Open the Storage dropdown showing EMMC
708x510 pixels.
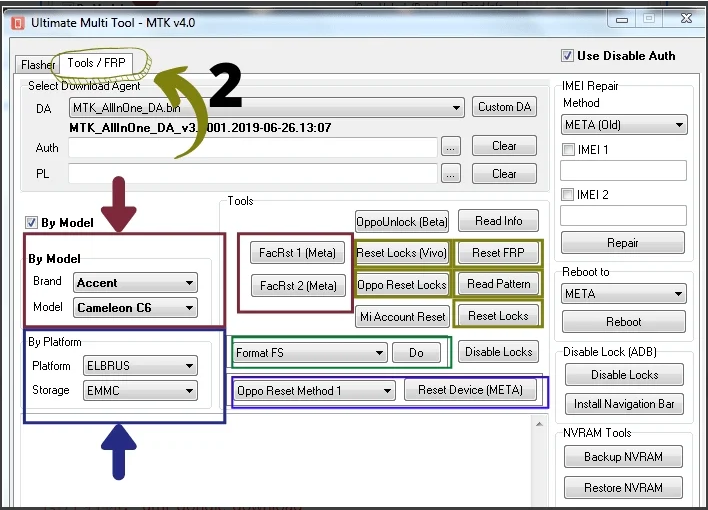pyautogui.click(x=140, y=390)
